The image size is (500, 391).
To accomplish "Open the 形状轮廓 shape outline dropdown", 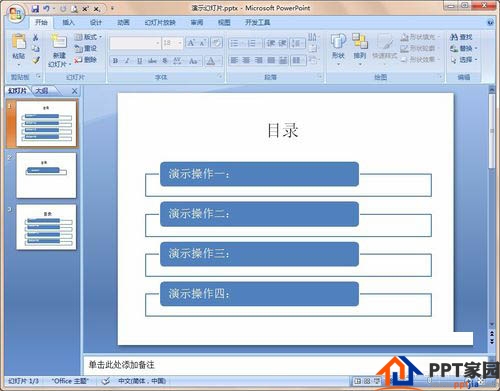I will pos(420,48).
